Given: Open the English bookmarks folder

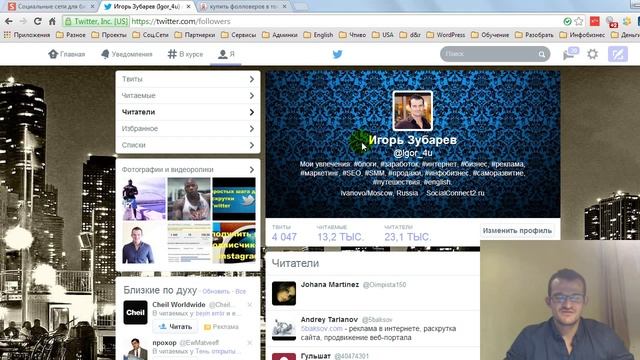Looking at the screenshot, I should click(x=318, y=35).
